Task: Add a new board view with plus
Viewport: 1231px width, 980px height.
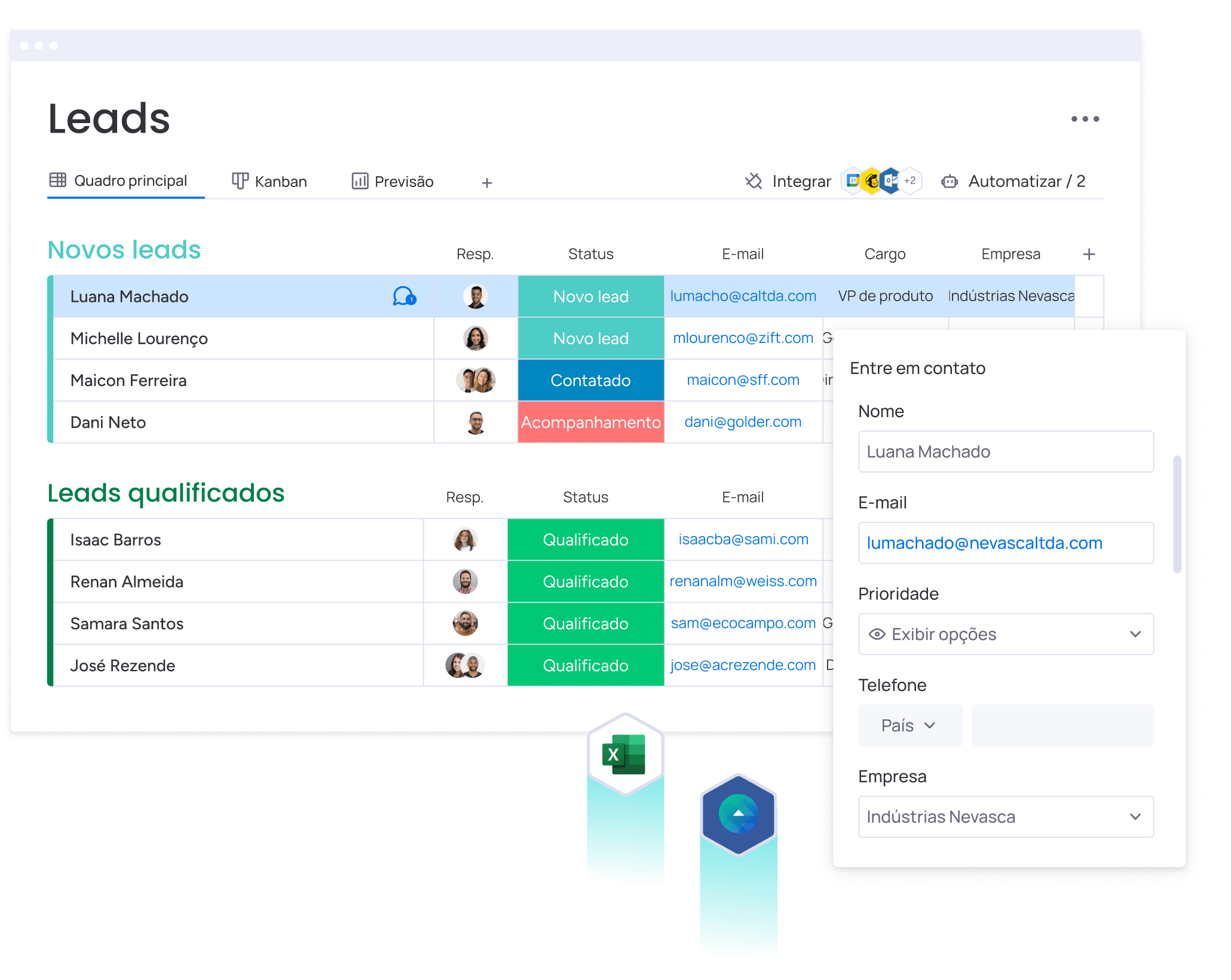Action: (x=487, y=182)
